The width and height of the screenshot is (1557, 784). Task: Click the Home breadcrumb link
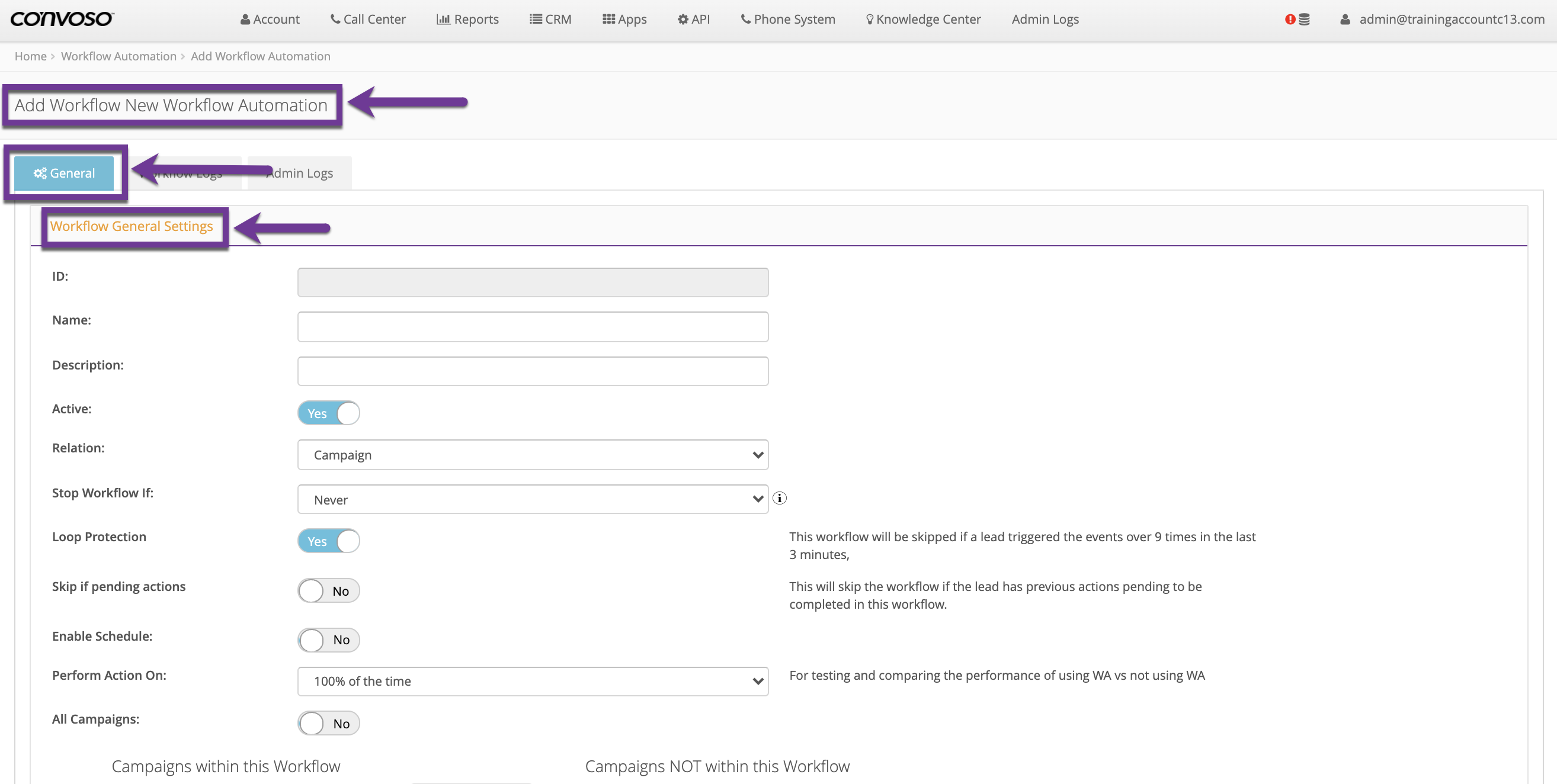(30, 56)
